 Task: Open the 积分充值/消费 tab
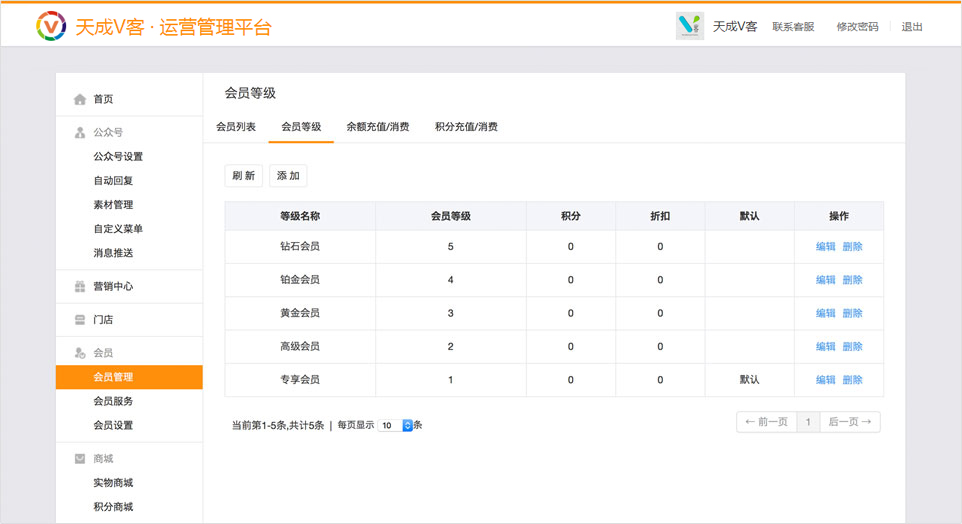[466, 127]
